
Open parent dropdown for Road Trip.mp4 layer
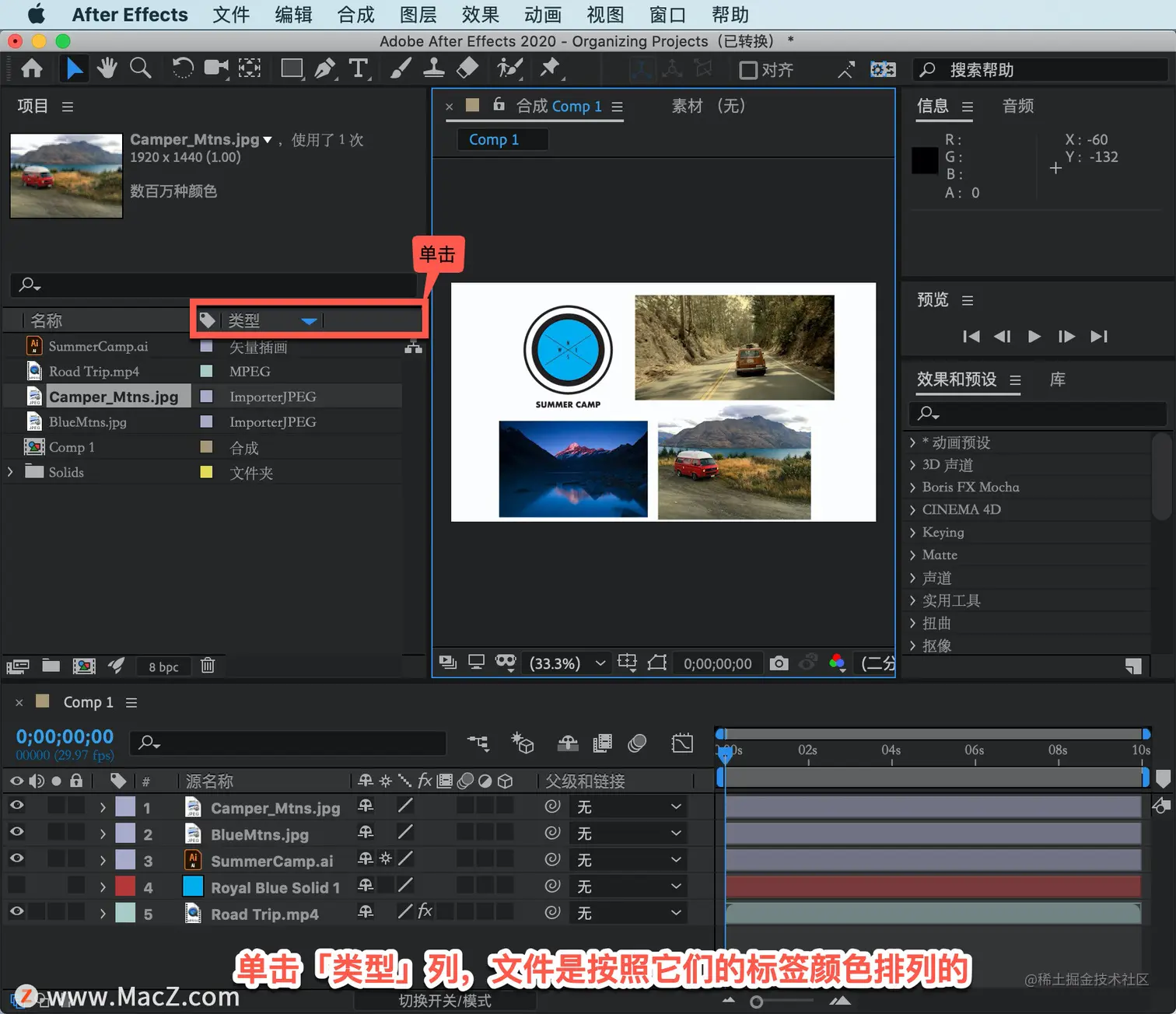coord(628,913)
